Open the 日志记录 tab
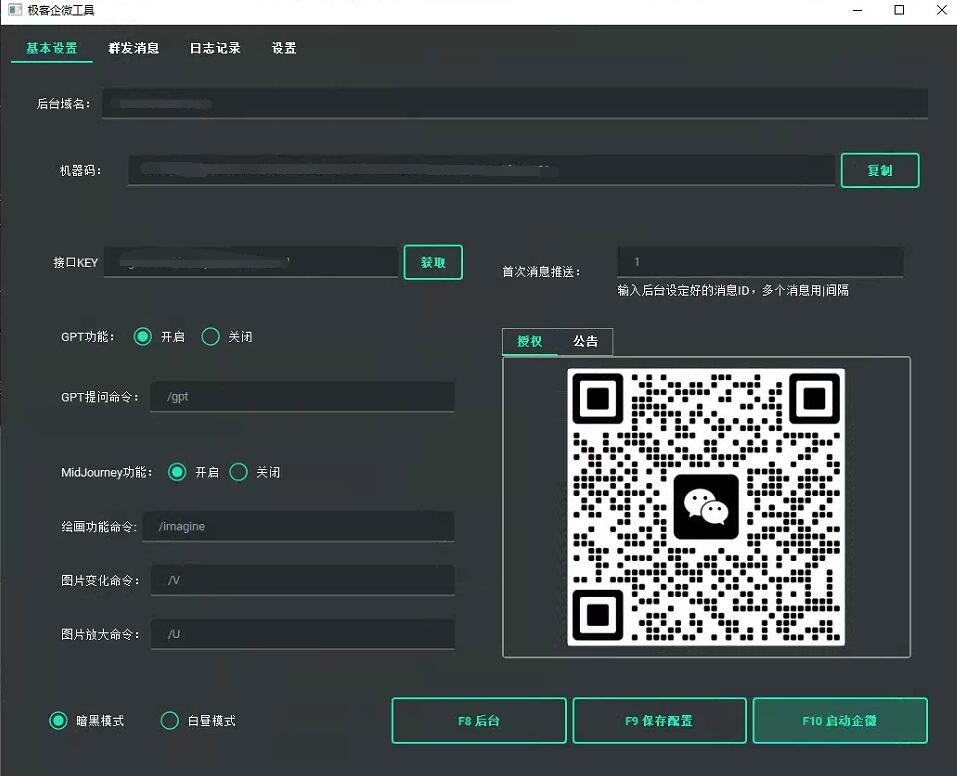The width and height of the screenshot is (957, 776). 214,47
